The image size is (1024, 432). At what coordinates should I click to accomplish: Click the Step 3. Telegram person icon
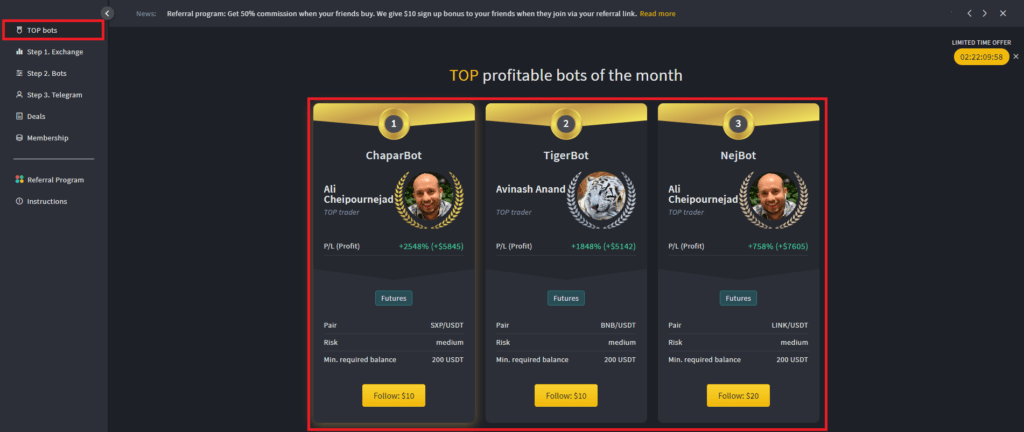click(x=20, y=95)
